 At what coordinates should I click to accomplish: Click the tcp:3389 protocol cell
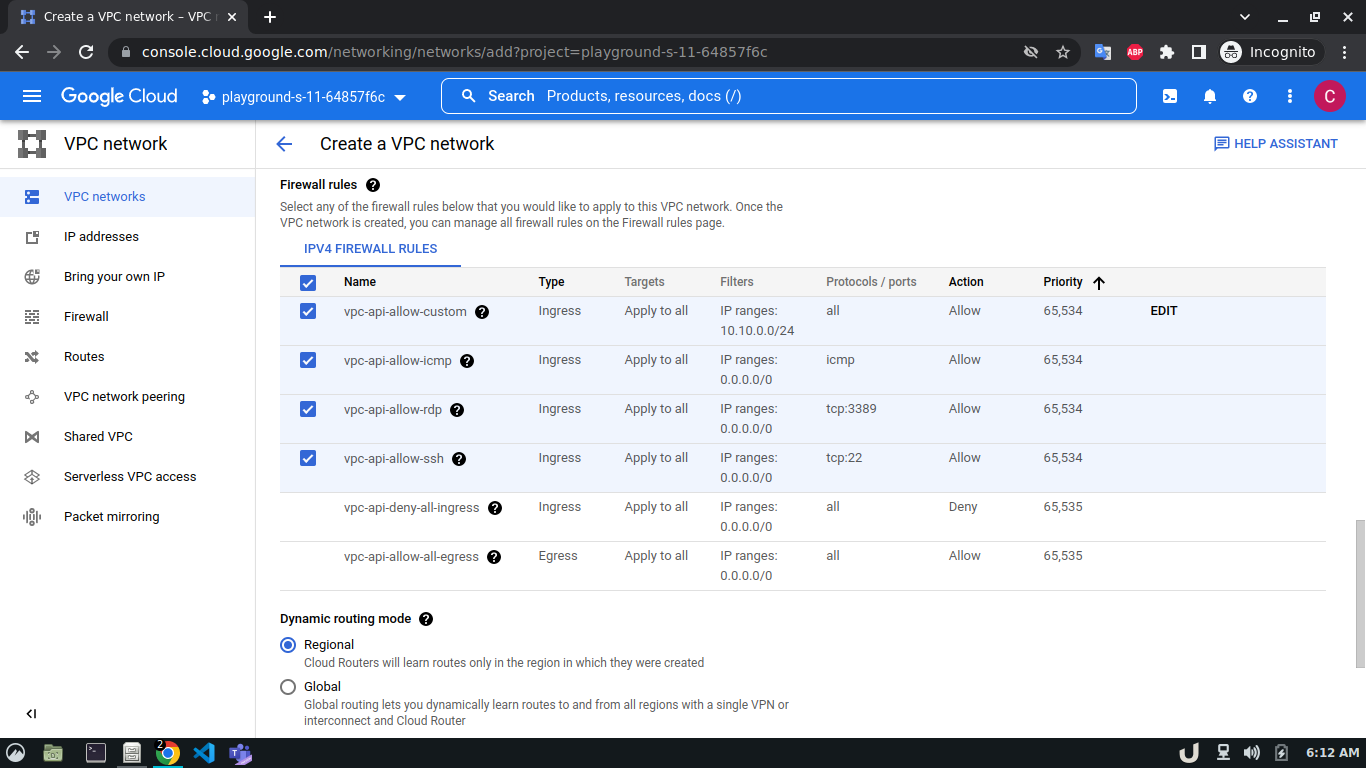point(851,409)
